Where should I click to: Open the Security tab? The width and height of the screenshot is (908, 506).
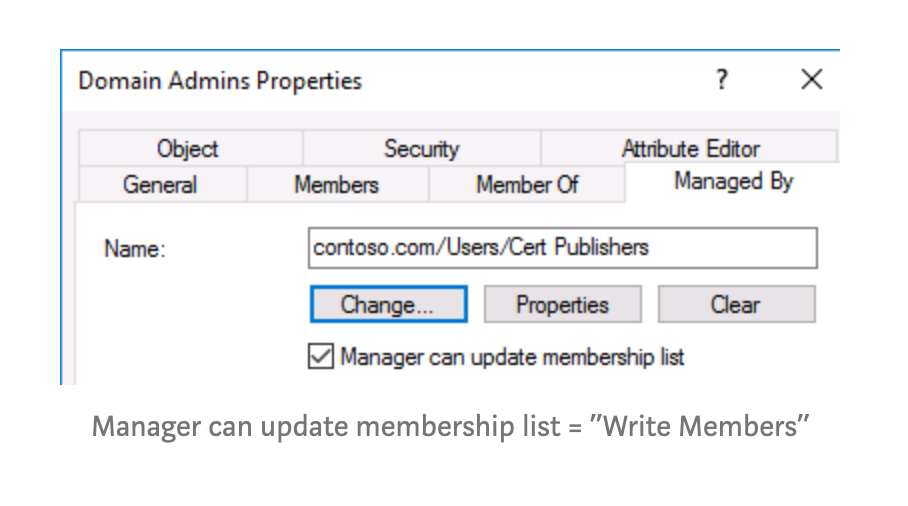(x=421, y=149)
